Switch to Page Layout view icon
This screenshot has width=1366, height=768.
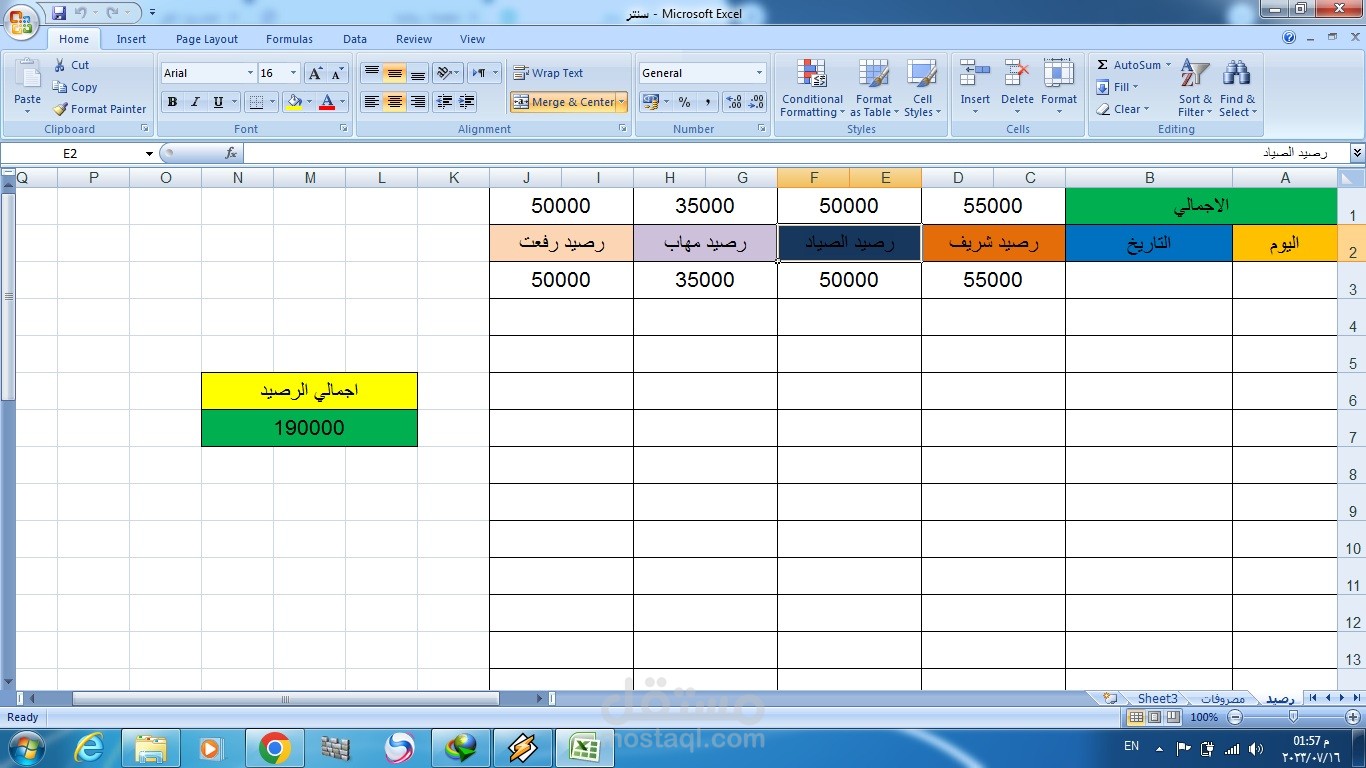1155,717
